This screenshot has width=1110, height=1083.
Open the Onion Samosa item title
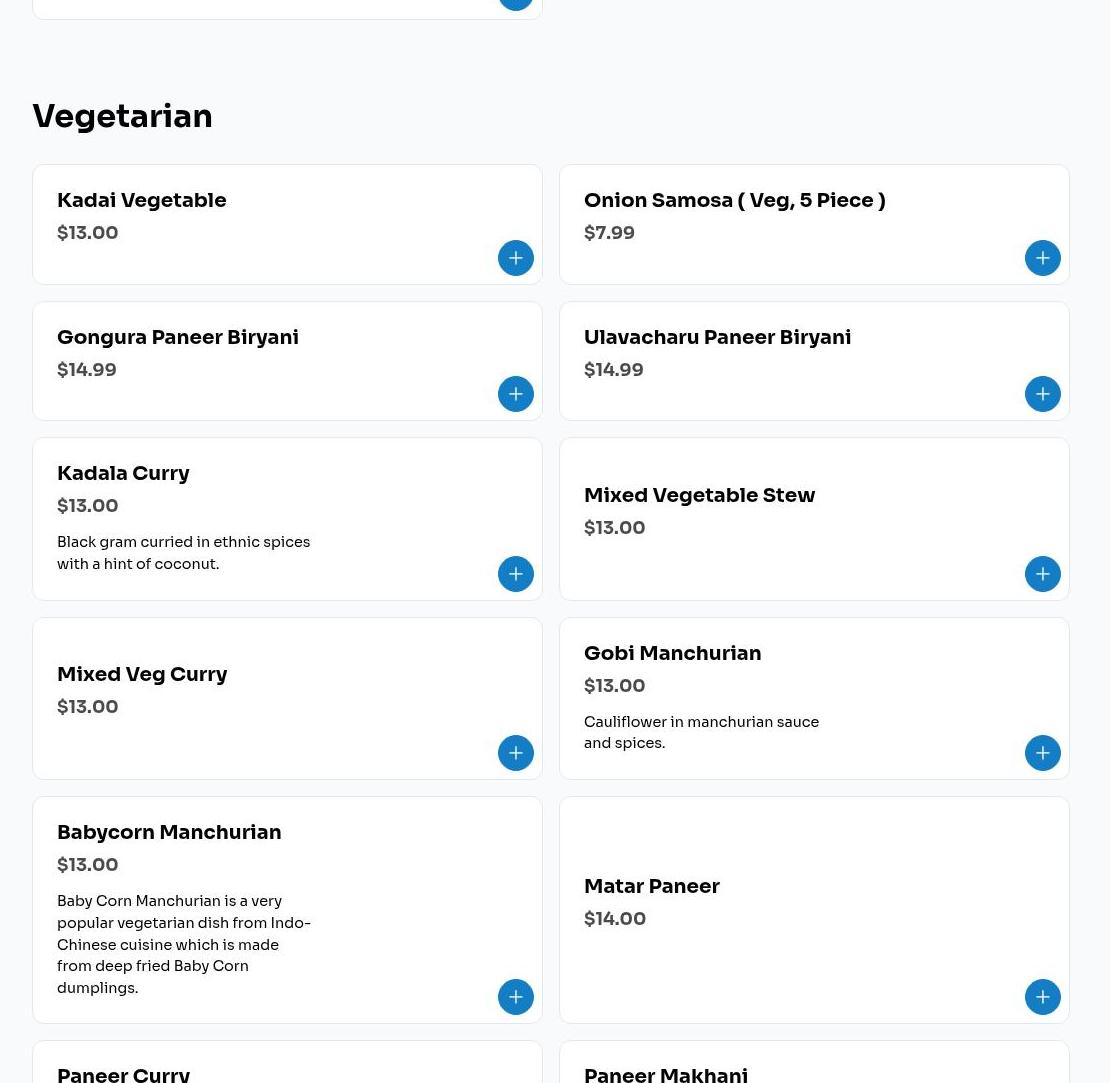pos(734,200)
